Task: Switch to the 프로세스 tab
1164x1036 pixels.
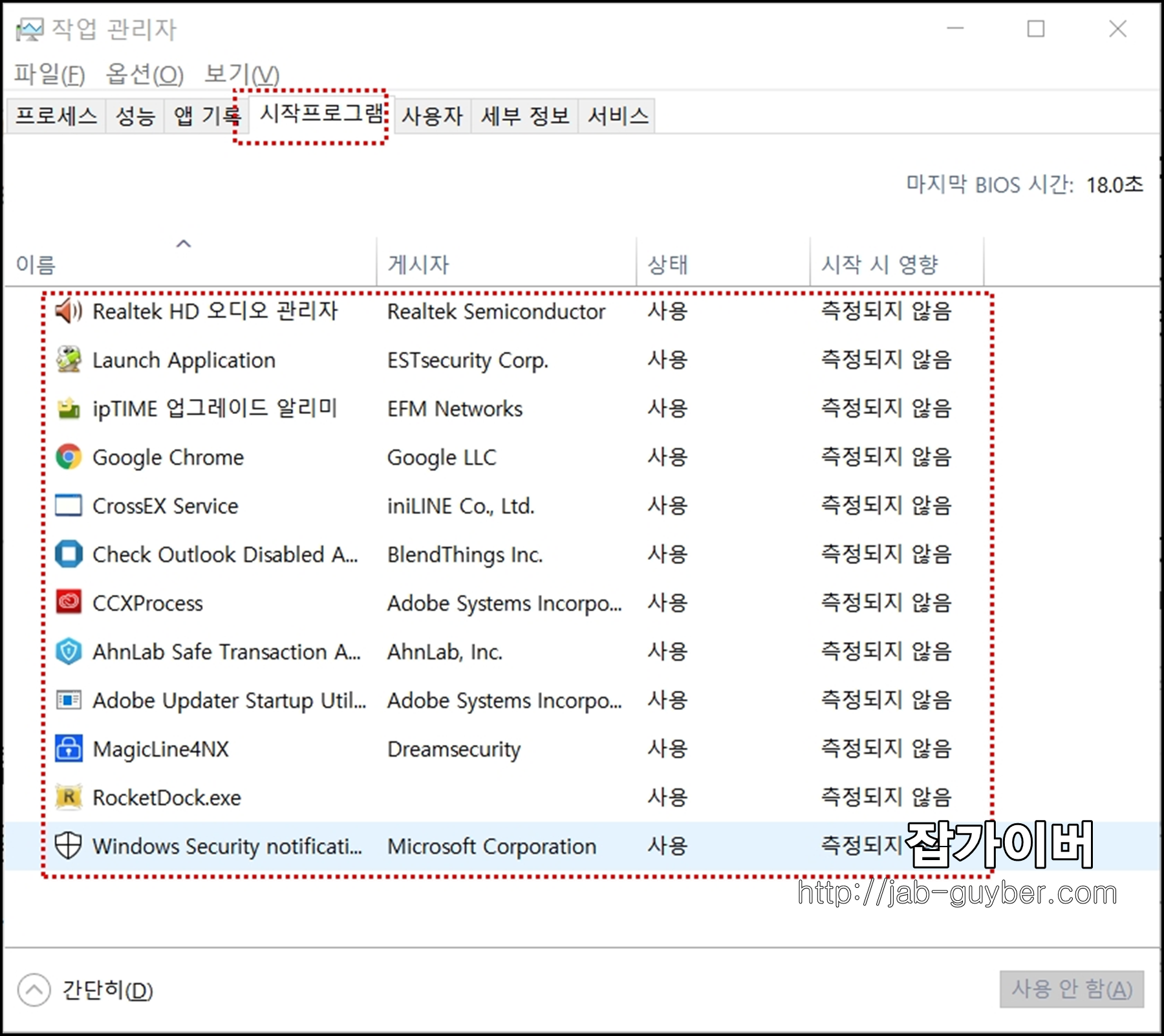Action: pyautogui.click(x=56, y=116)
